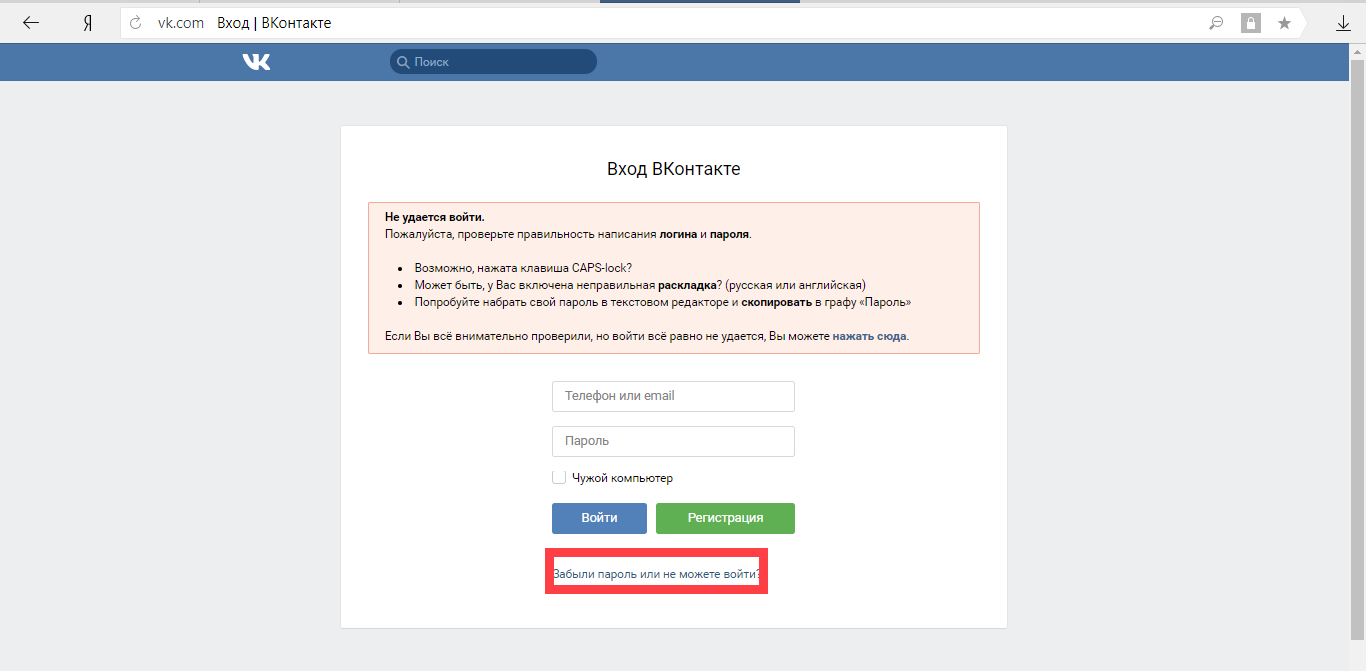Viewport: 1366px width, 671px height.
Task: Select the CAPS-lock hint line
Action: point(523,269)
